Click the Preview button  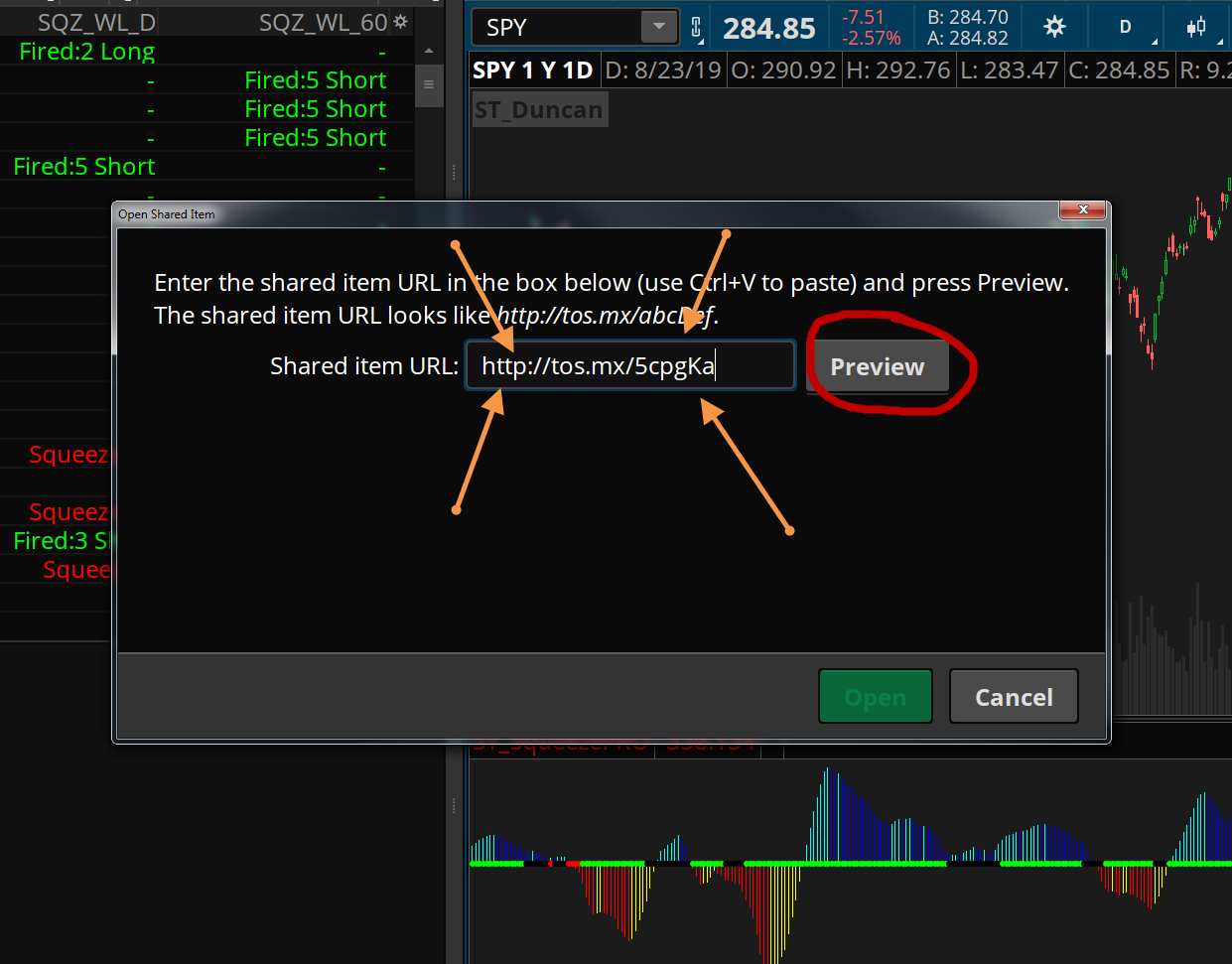[x=878, y=366]
